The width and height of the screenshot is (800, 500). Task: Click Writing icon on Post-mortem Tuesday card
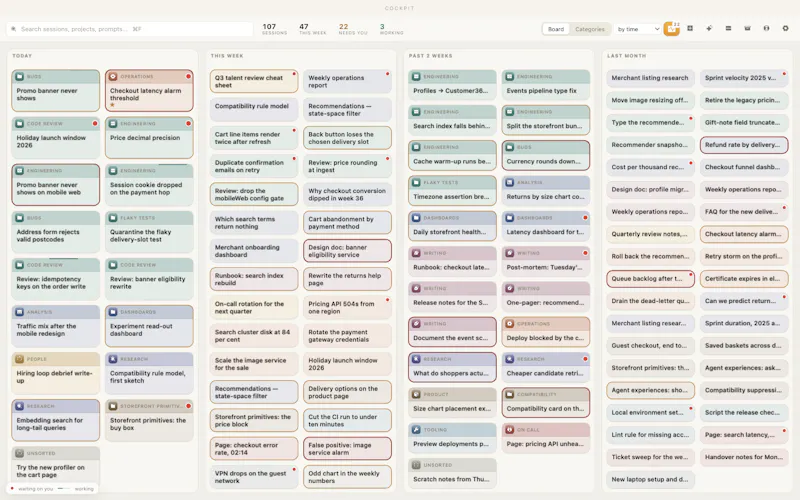tap(509, 253)
